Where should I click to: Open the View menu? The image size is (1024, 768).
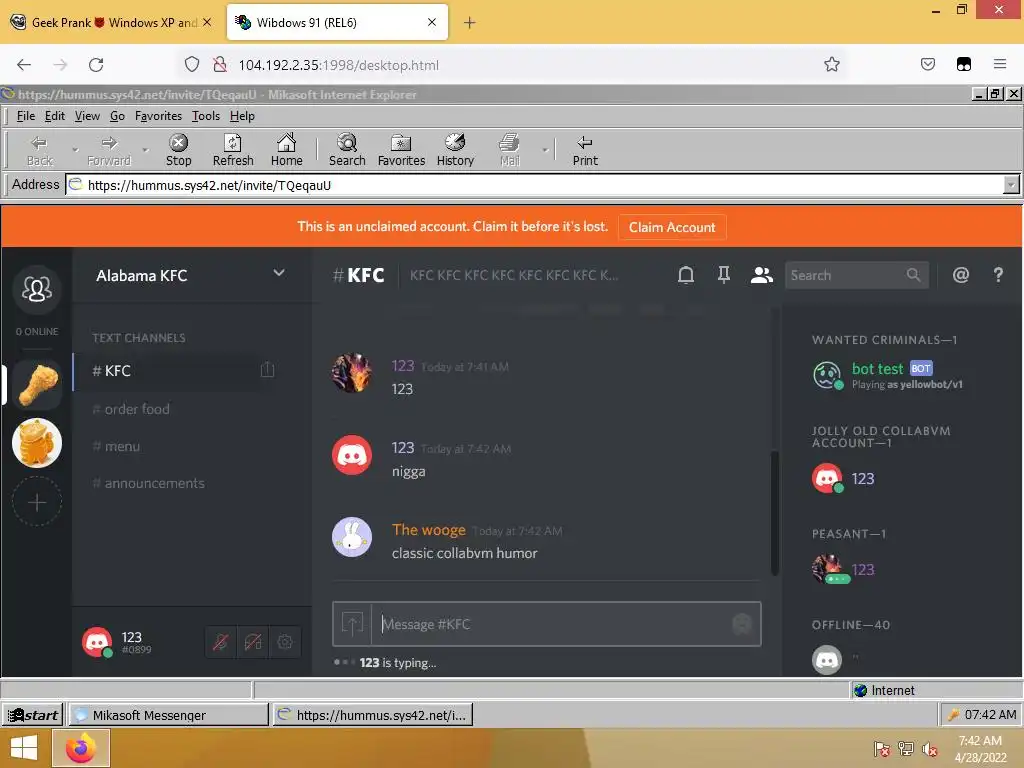click(87, 116)
